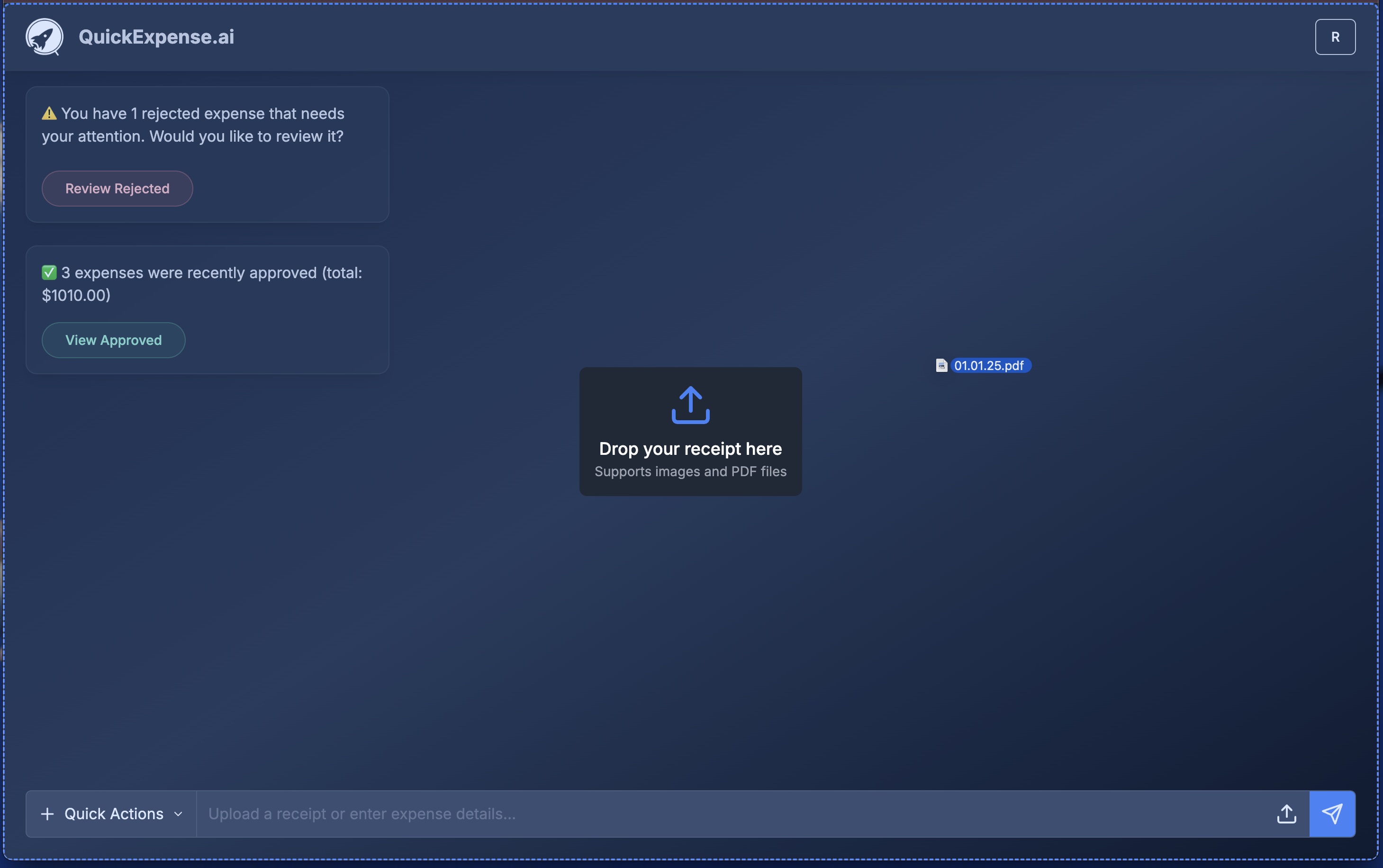This screenshot has width=1383, height=868.
Task: Click the PDF document icon beside 01.01.25.pdf
Action: [941, 366]
